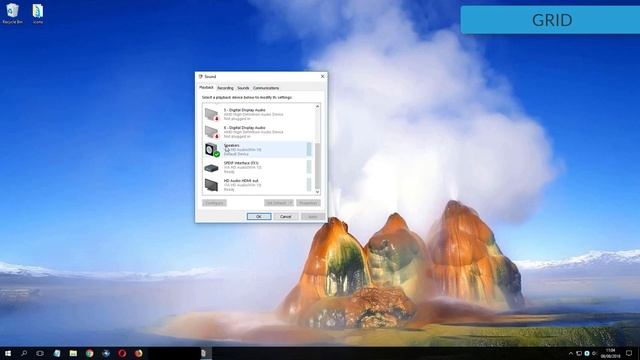Open the Communications tab
Viewport: 640px width, 360px height.
click(x=266, y=88)
